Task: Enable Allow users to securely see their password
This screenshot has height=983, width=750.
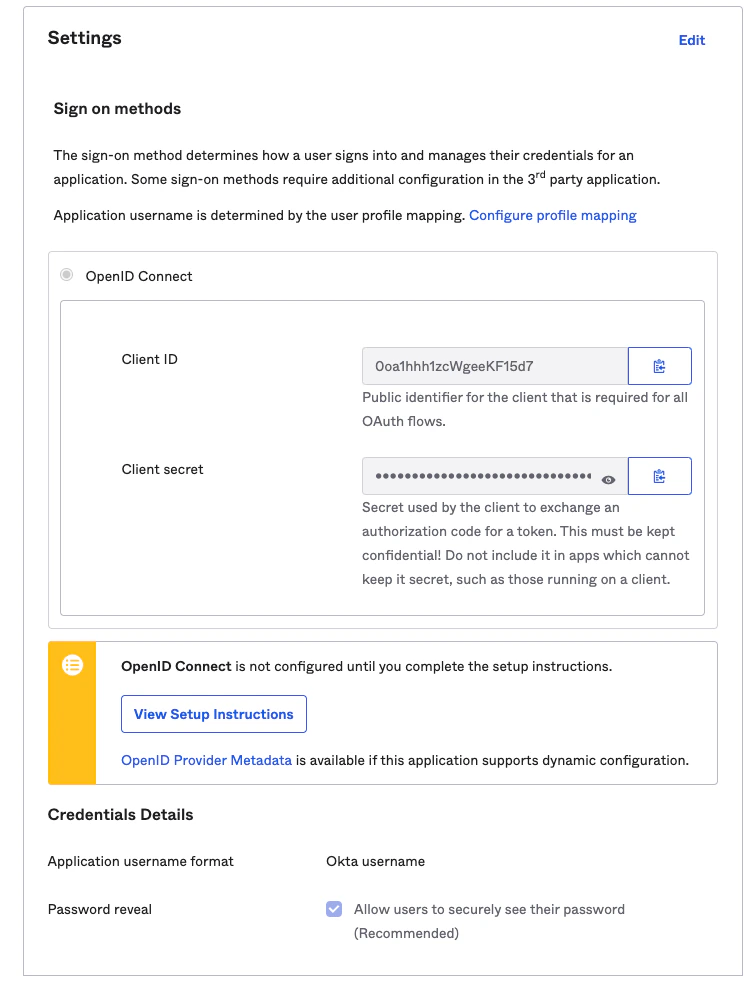Action: [334, 908]
